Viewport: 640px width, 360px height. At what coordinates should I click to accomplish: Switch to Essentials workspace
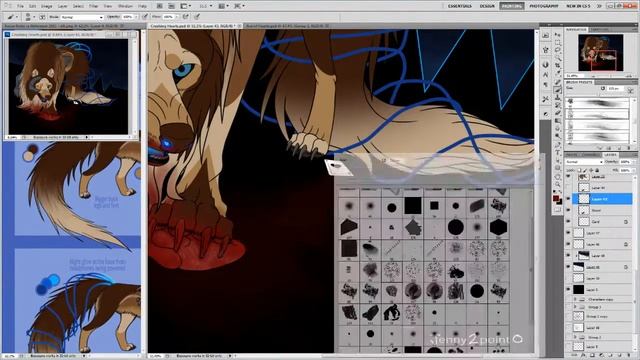pos(460,6)
